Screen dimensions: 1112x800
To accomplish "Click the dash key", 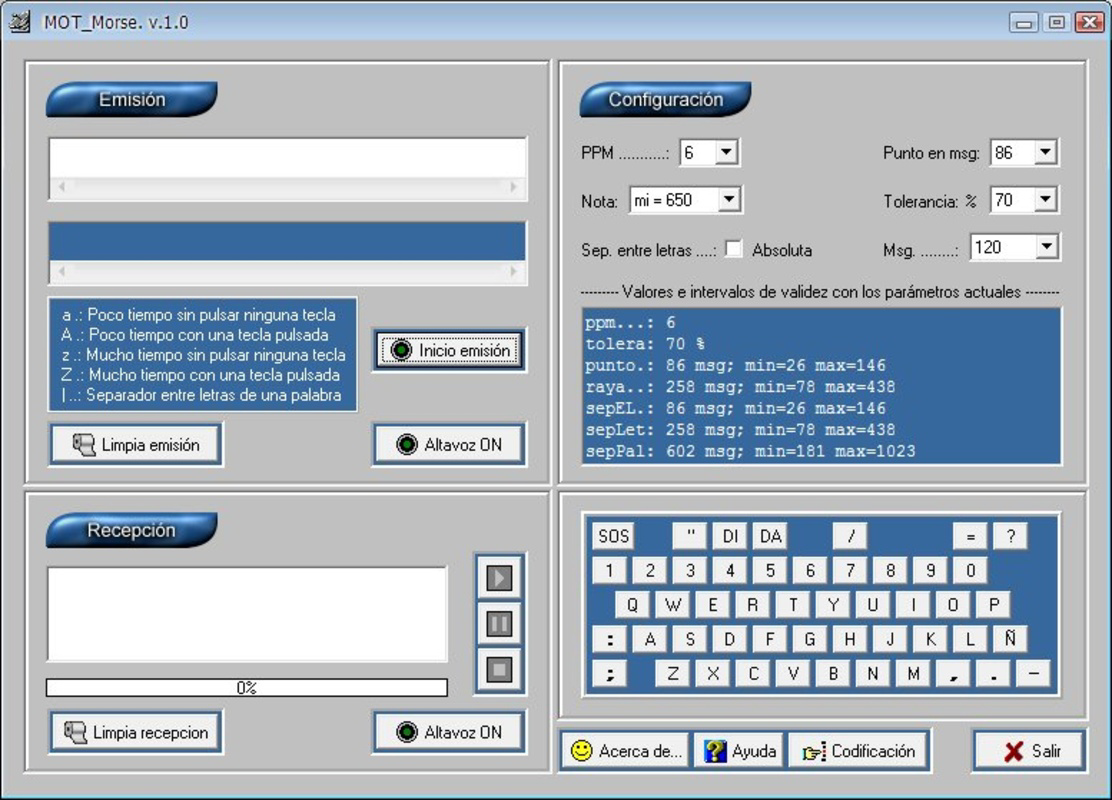I will [1034, 673].
